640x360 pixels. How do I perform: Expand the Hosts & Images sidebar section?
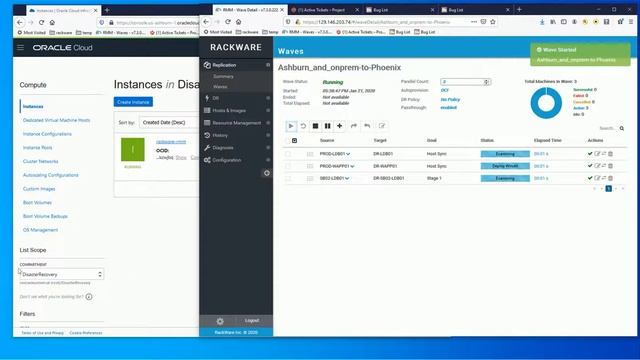point(236,111)
